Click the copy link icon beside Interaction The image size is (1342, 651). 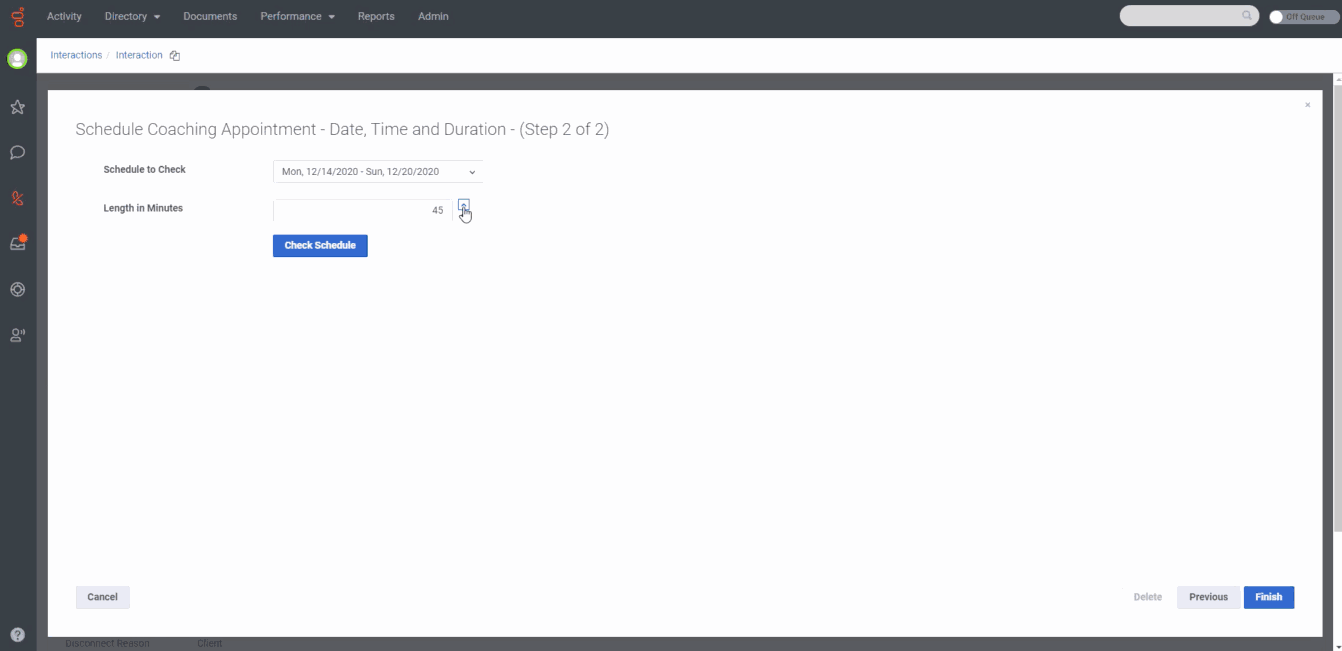[x=175, y=56]
